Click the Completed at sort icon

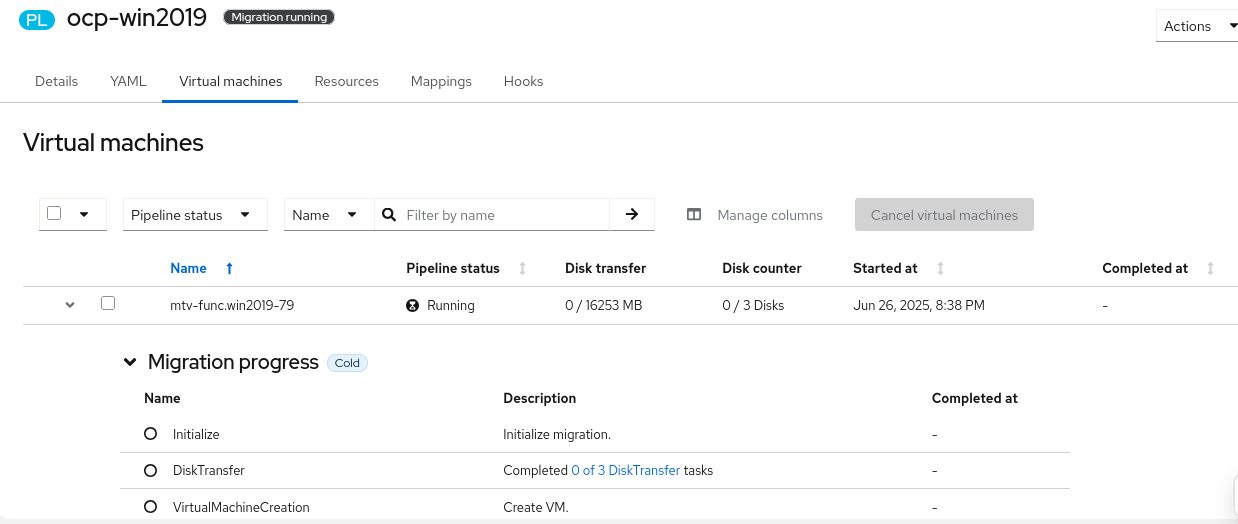[1211, 268]
